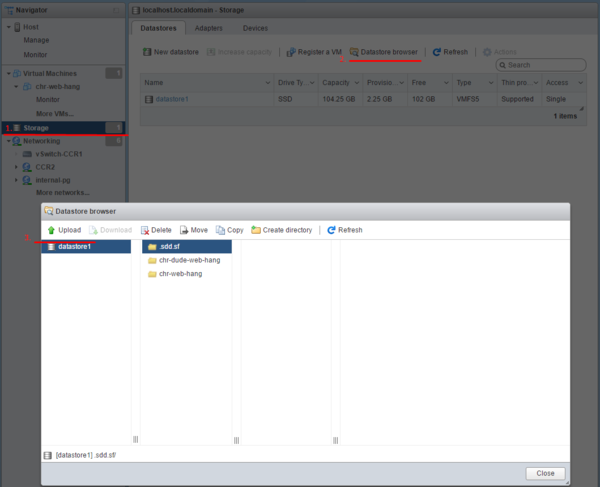
Task: Click the Navigator panel collapse button
Action: pyautogui.click(x=116, y=10)
